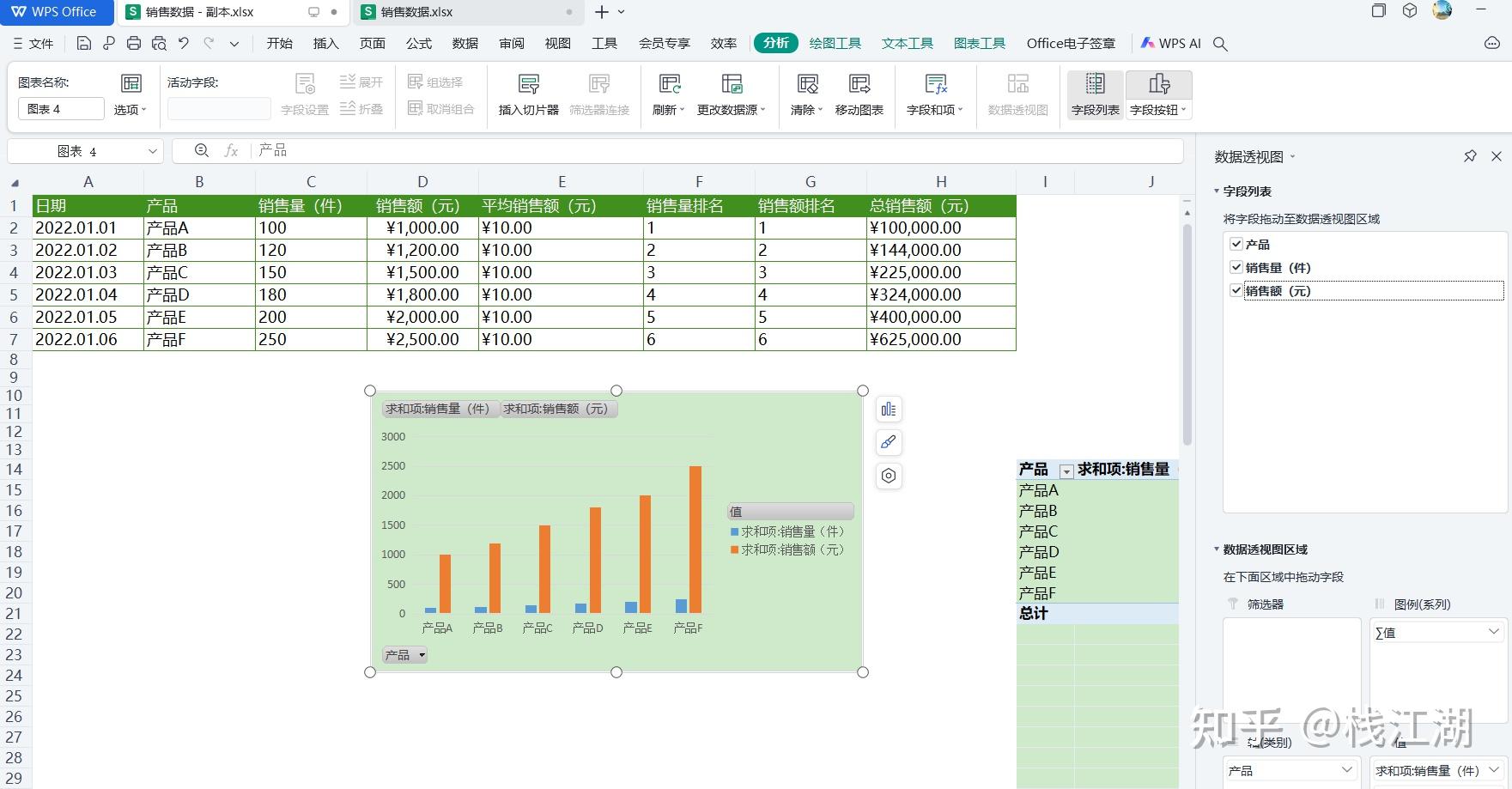The image size is (1512, 789).
Task: Open the Change Data Source tool
Action: [x=732, y=93]
